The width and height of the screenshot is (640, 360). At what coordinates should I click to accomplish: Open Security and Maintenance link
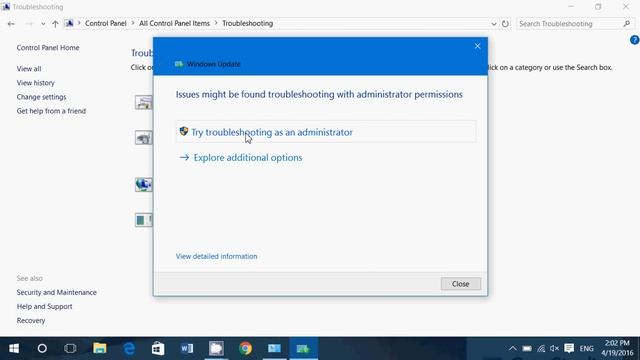pyautogui.click(x=56, y=292)
